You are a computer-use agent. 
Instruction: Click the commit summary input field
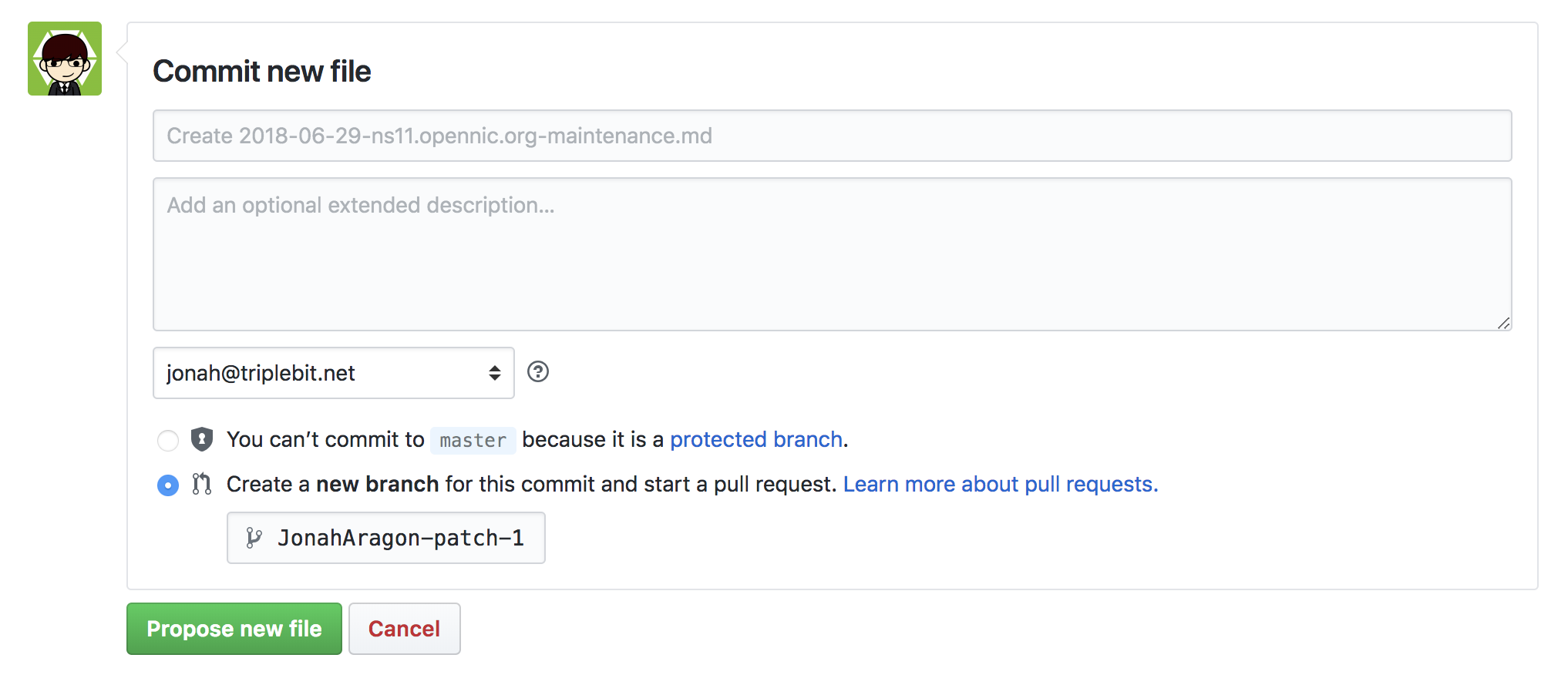(x=831, y=136)
